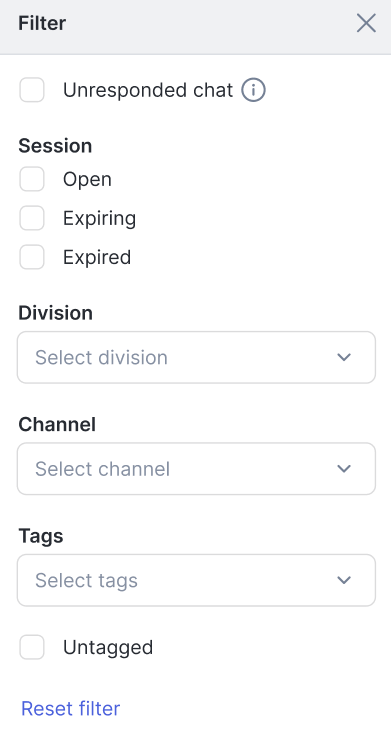Screen dimensions: 391x742
Task: Click the Reset filter link
Action: point(71,708)
